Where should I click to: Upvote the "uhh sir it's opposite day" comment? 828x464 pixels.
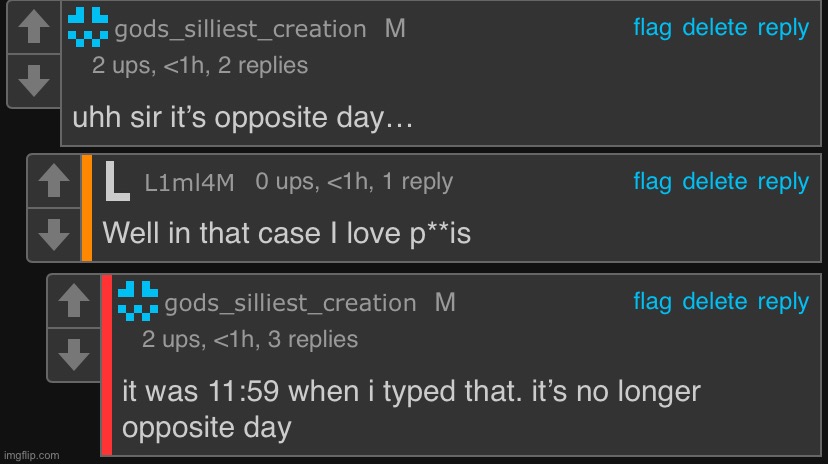point(35,28)
